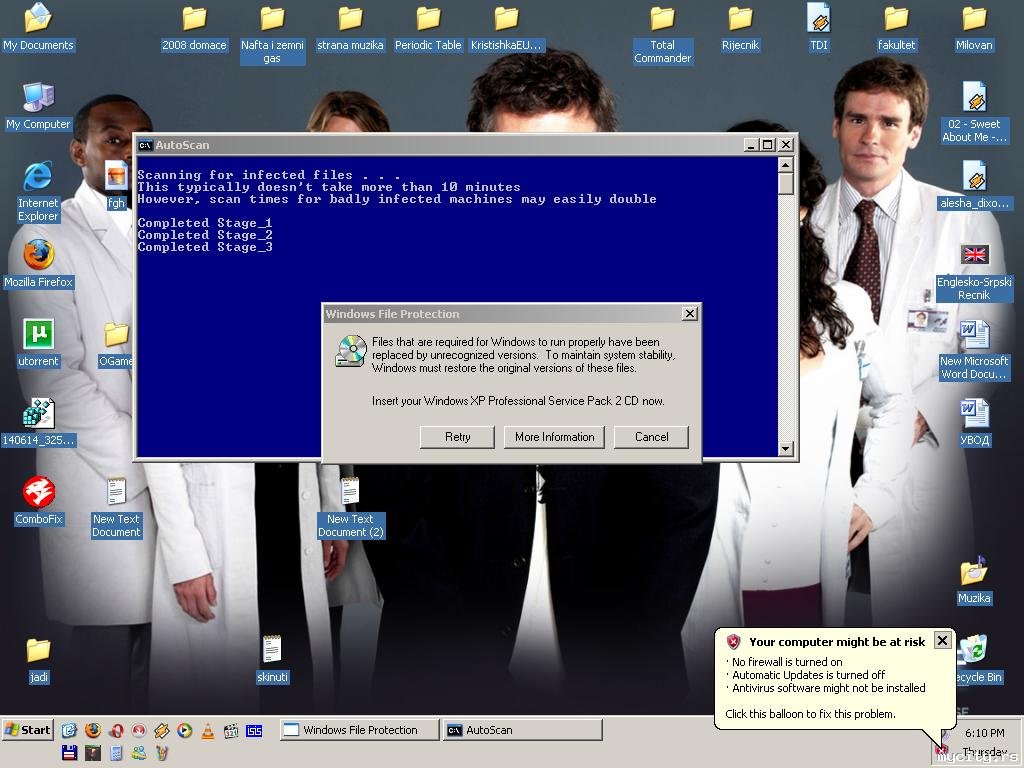Select the jadi folder on desktop

pyautogui.click(x=39, y=660)
